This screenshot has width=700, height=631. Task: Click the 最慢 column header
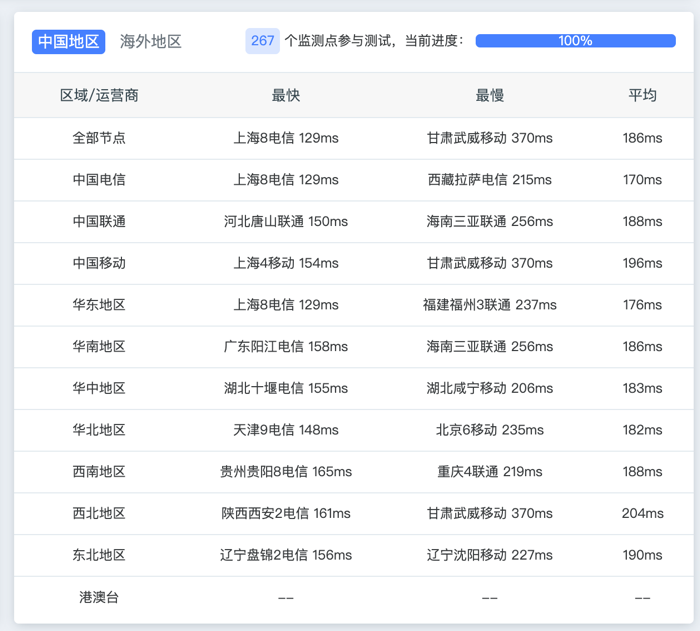point(490,95)
